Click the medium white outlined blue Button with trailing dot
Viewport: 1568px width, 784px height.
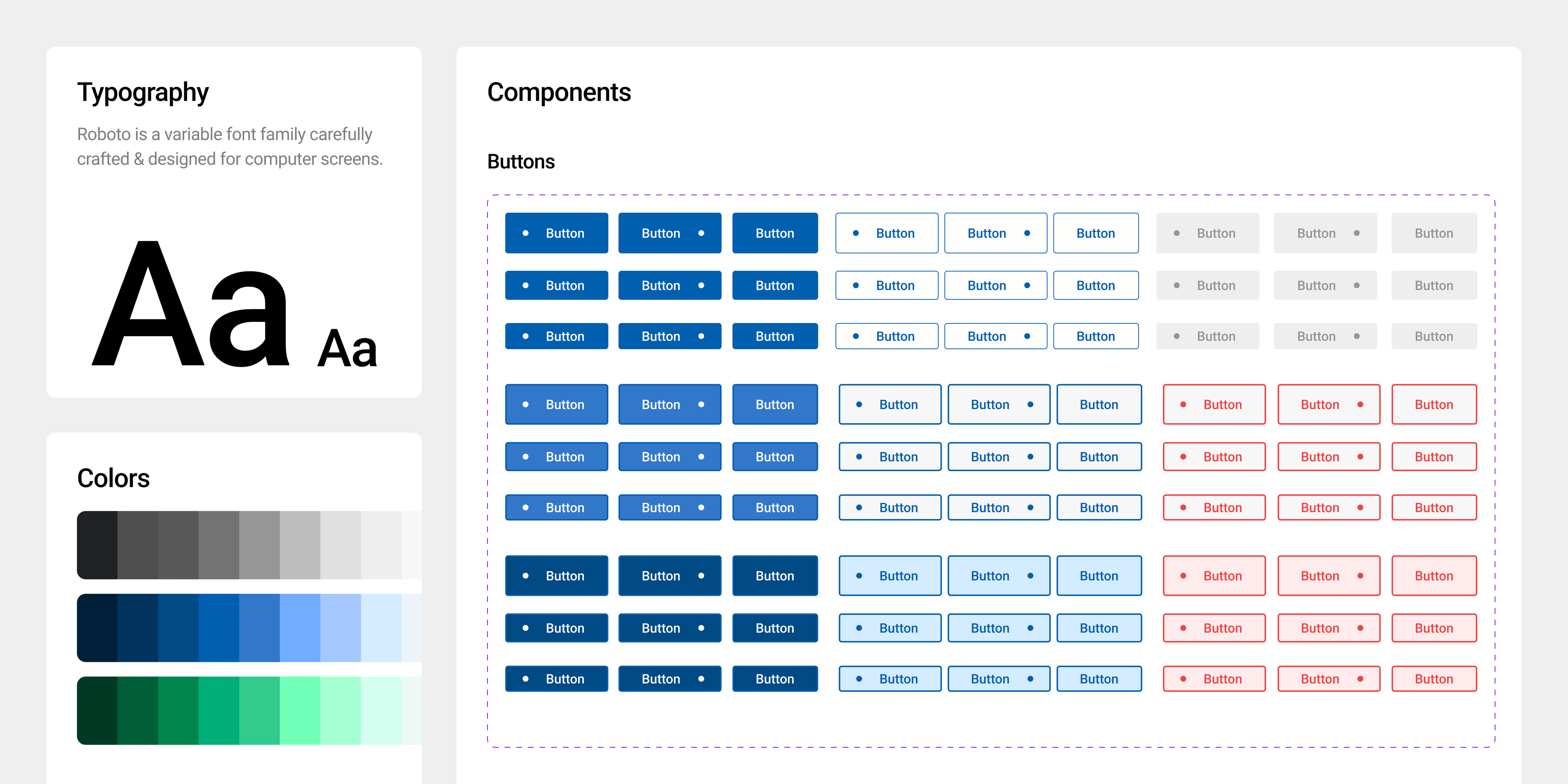996,285
